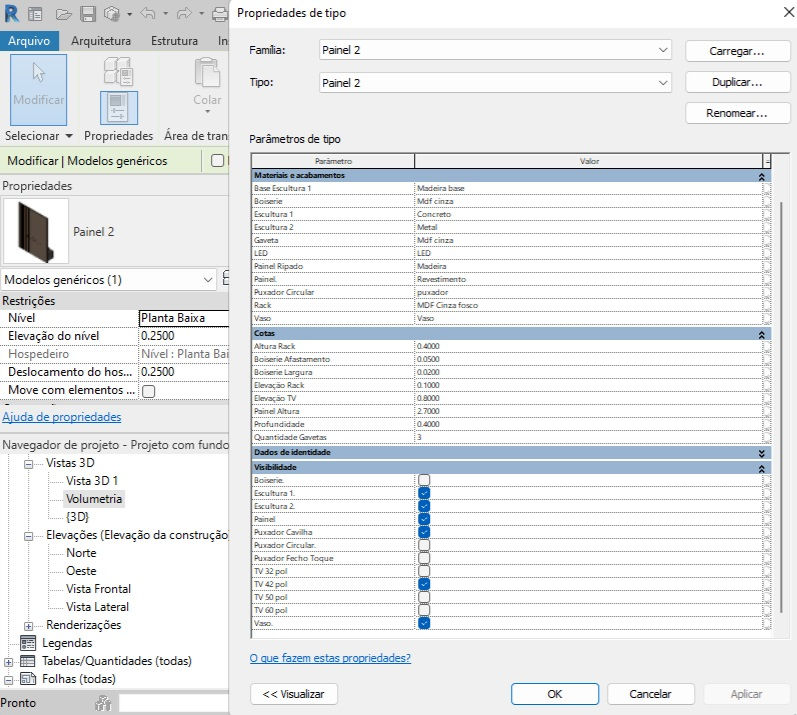The width and height of the screenshot is (797, 715).
Task: Open the Família dropdown list
Action: click(x=495, y=50)
